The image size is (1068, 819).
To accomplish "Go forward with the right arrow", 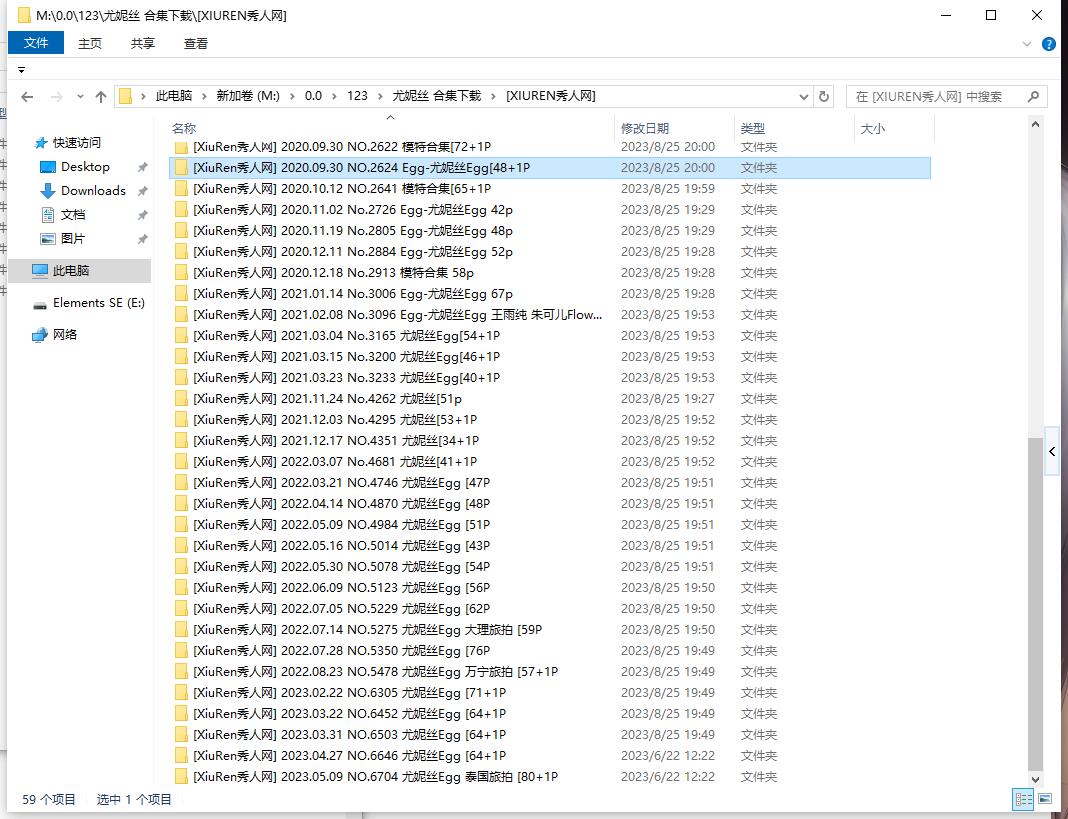I will coord(57,97).
